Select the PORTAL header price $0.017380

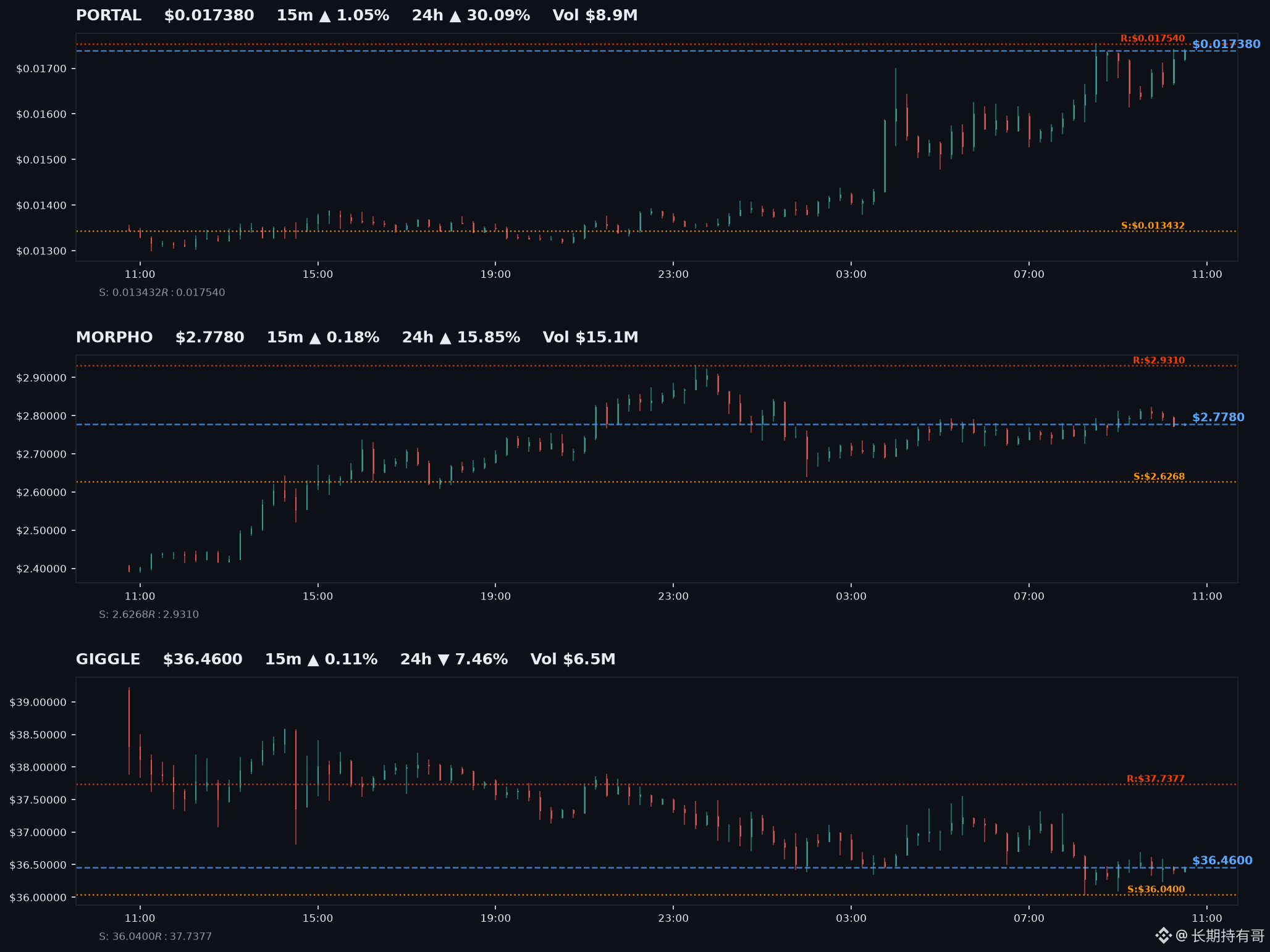point(209,15)
